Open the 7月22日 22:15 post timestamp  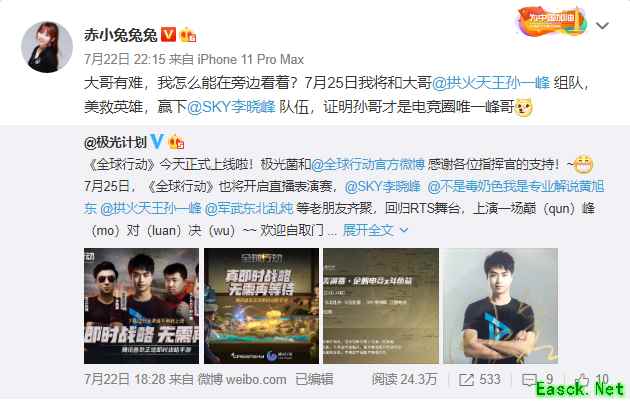125,59
